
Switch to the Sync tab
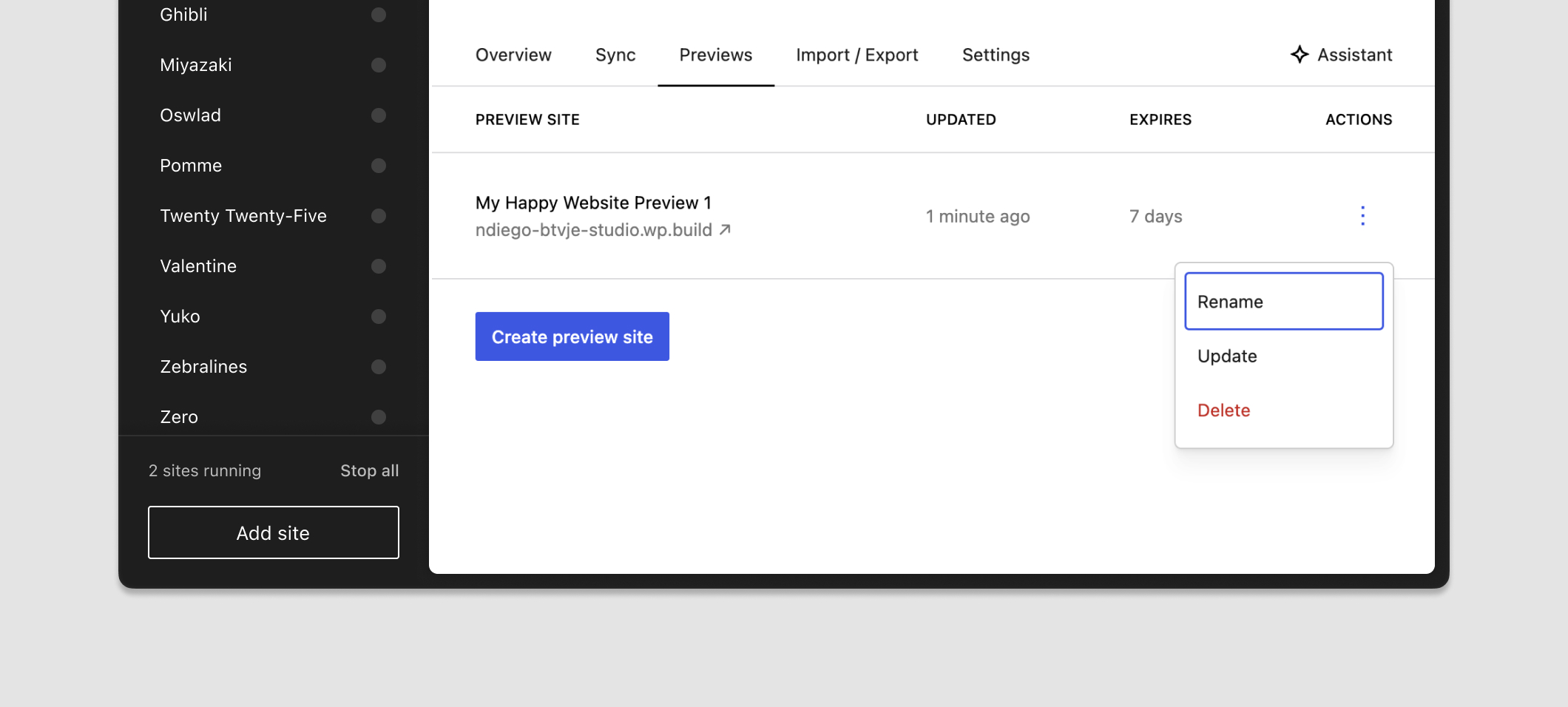coord(615,55)
